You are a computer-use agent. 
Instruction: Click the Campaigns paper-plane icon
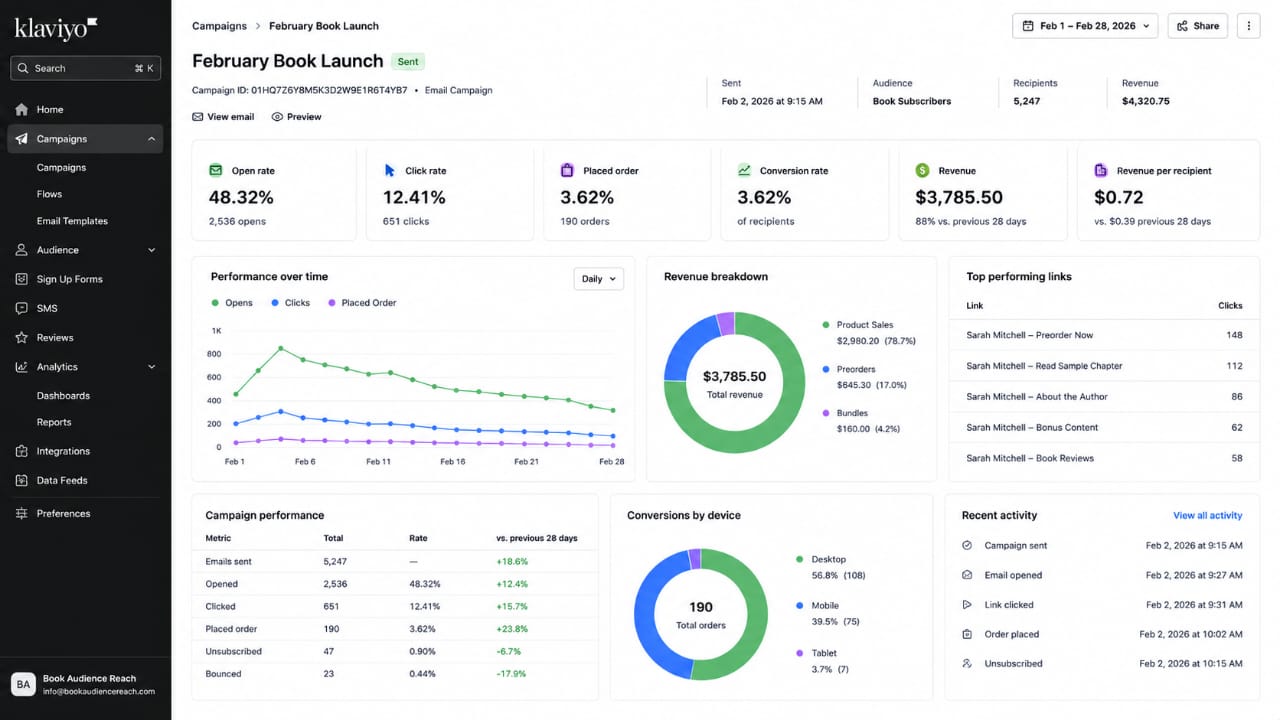pos(21,139)
